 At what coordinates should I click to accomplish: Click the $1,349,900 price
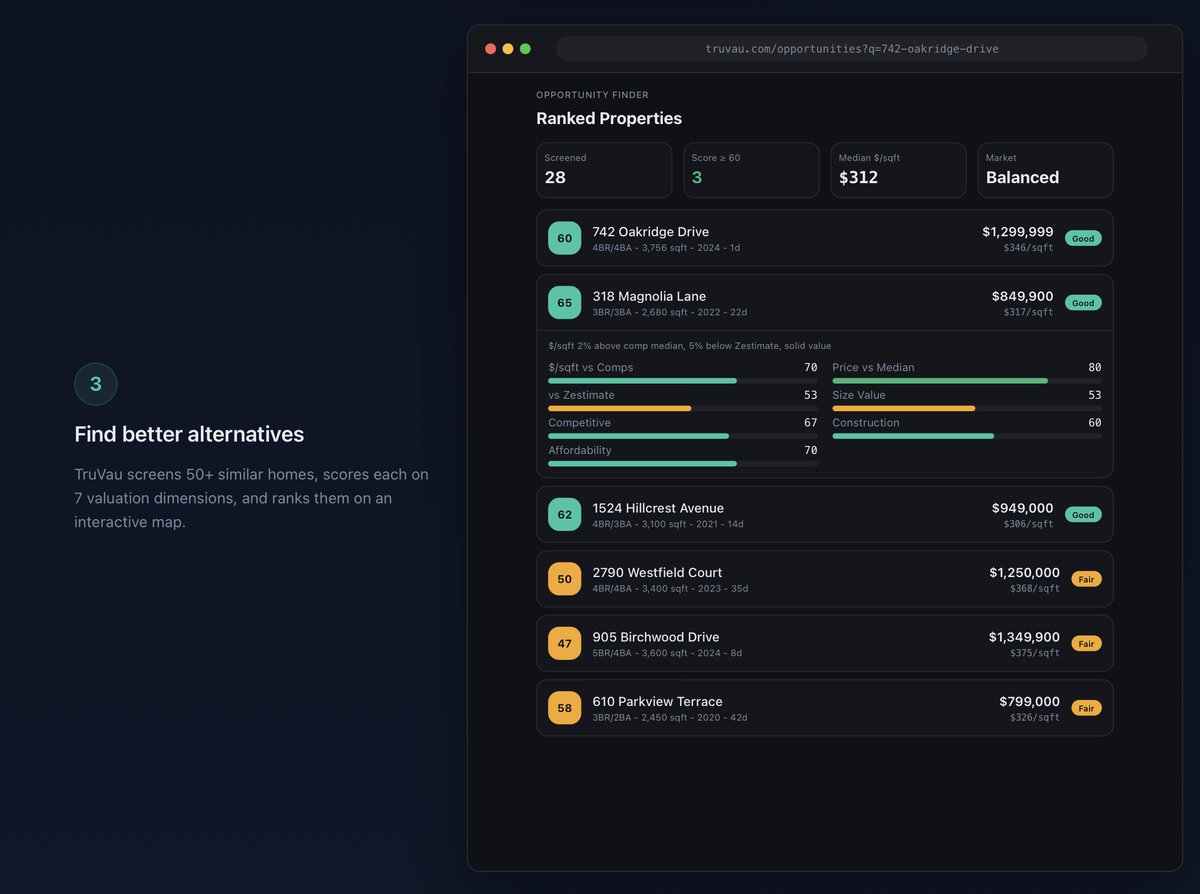tap(1024, 637)
